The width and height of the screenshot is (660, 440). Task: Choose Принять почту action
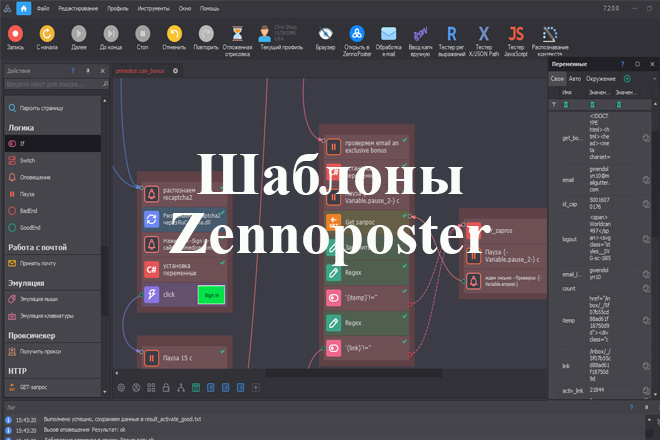(53, 264)
